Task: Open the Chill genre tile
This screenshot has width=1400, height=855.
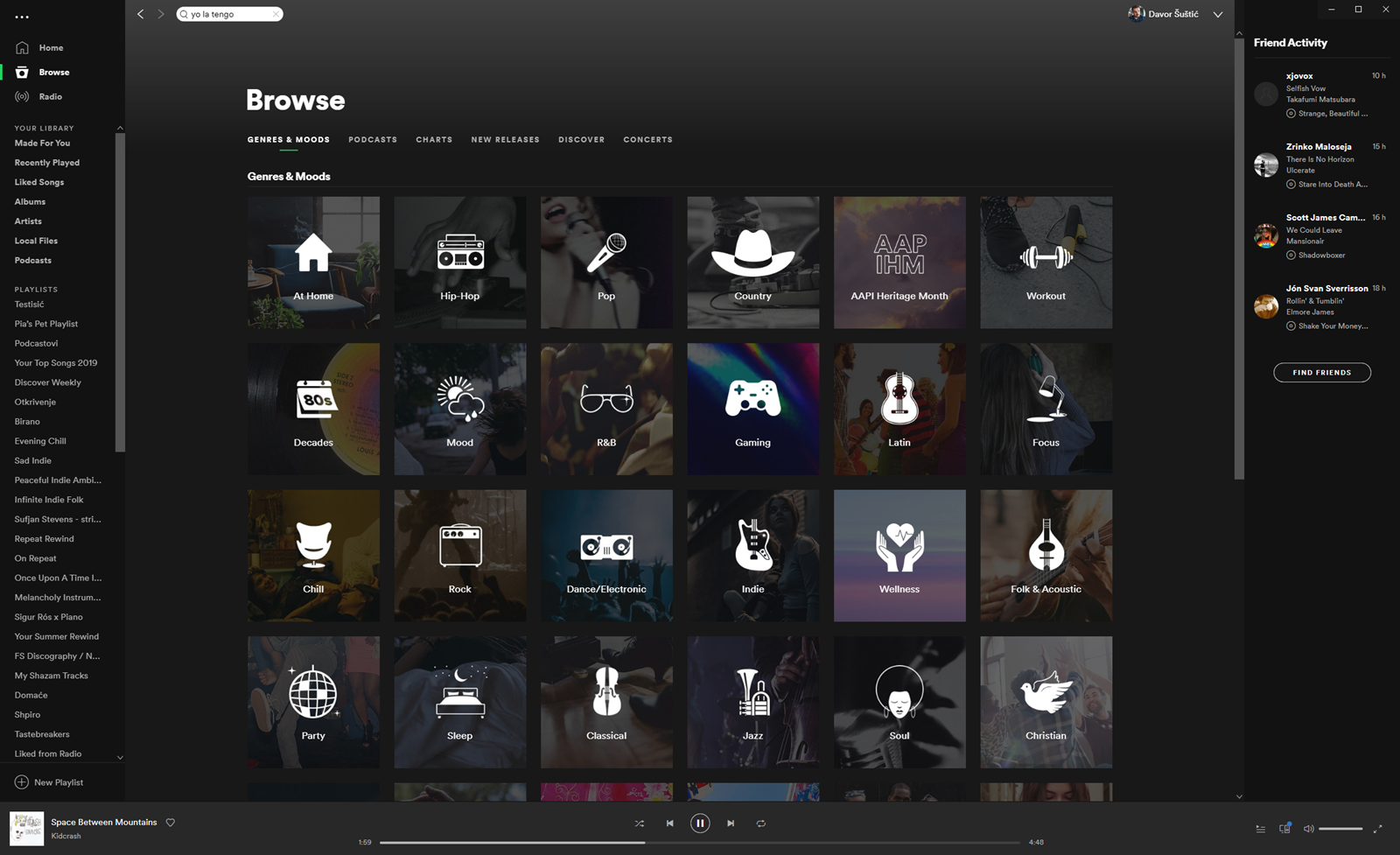Action: click(313, 556)
